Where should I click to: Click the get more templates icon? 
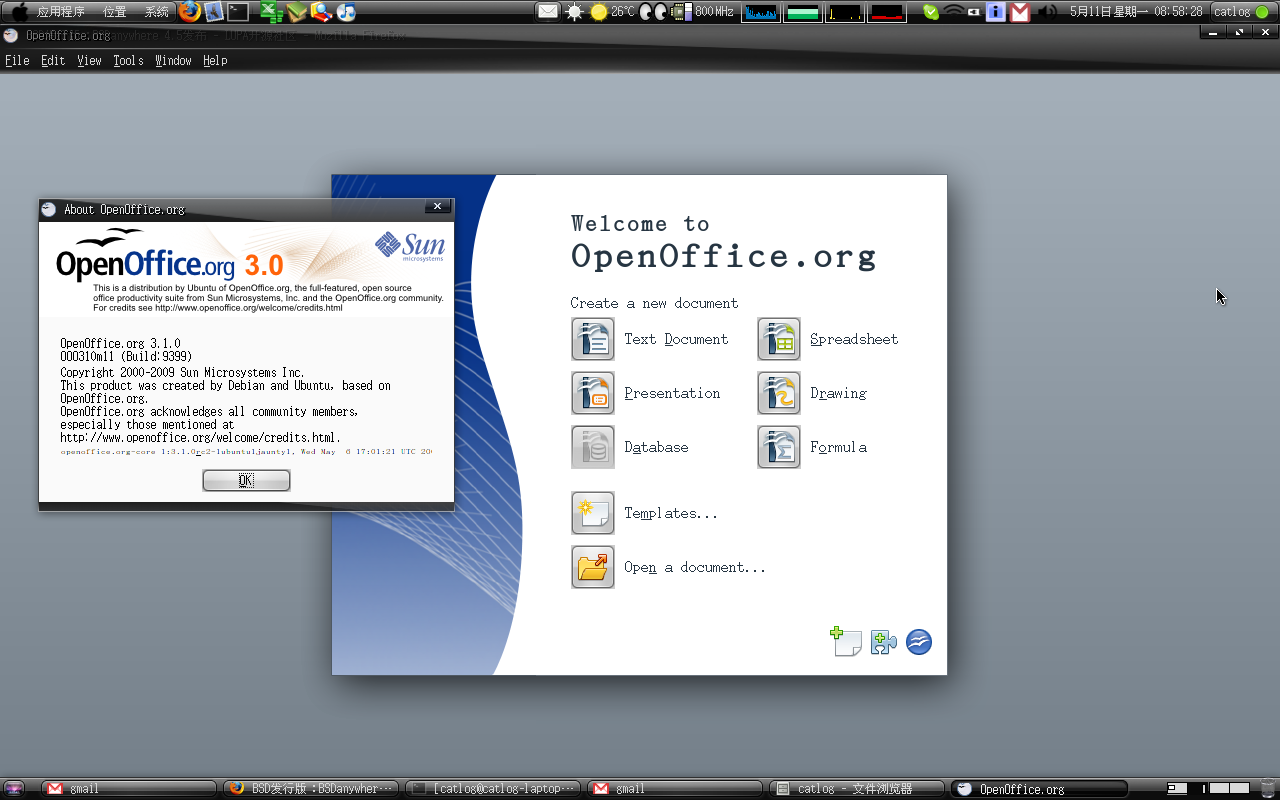846,642
